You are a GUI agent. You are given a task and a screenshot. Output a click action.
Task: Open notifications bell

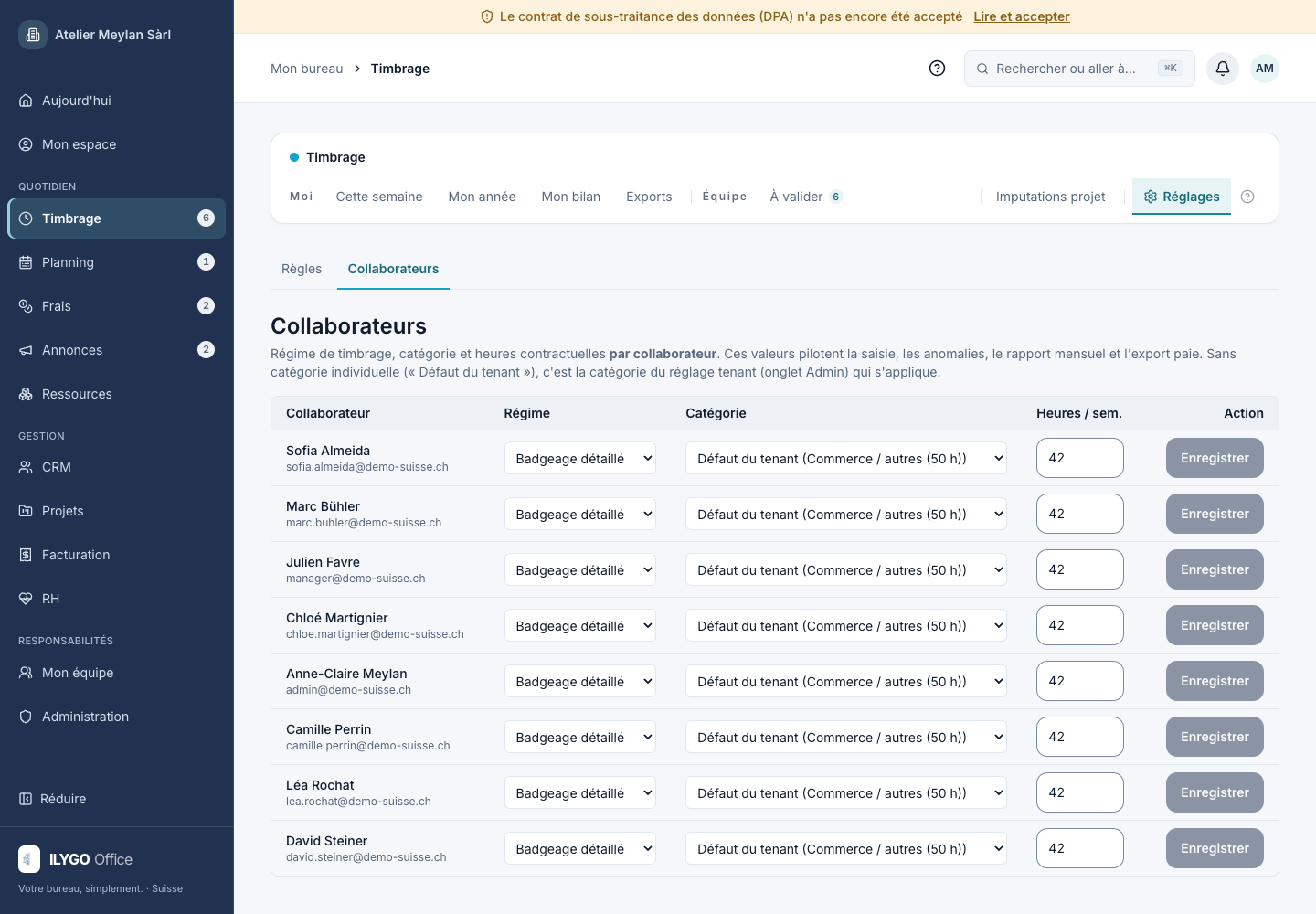click(1223, 69)
